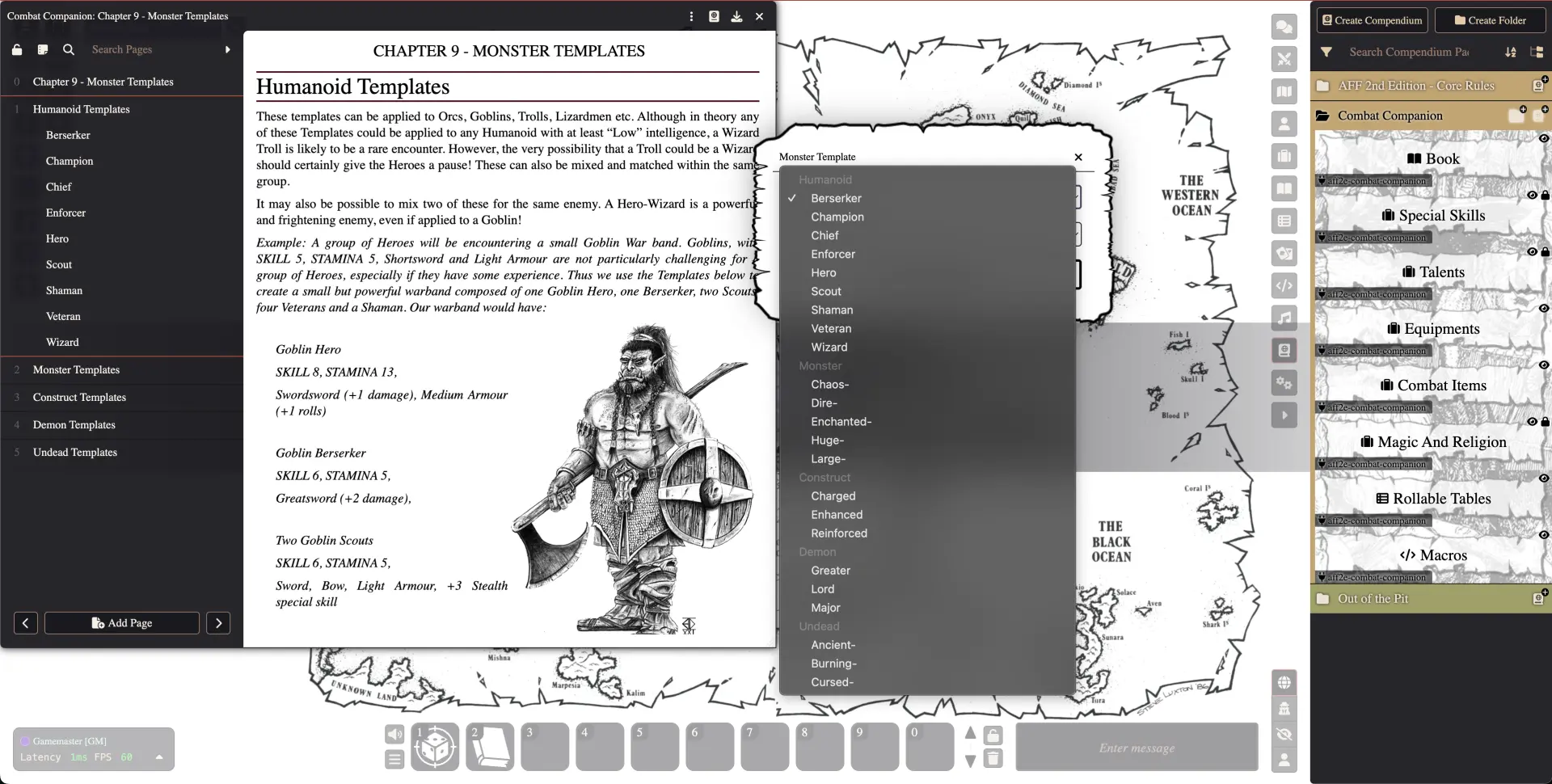
Task: Open the Combat Encounters sidebar tab
Action: 1284,59
